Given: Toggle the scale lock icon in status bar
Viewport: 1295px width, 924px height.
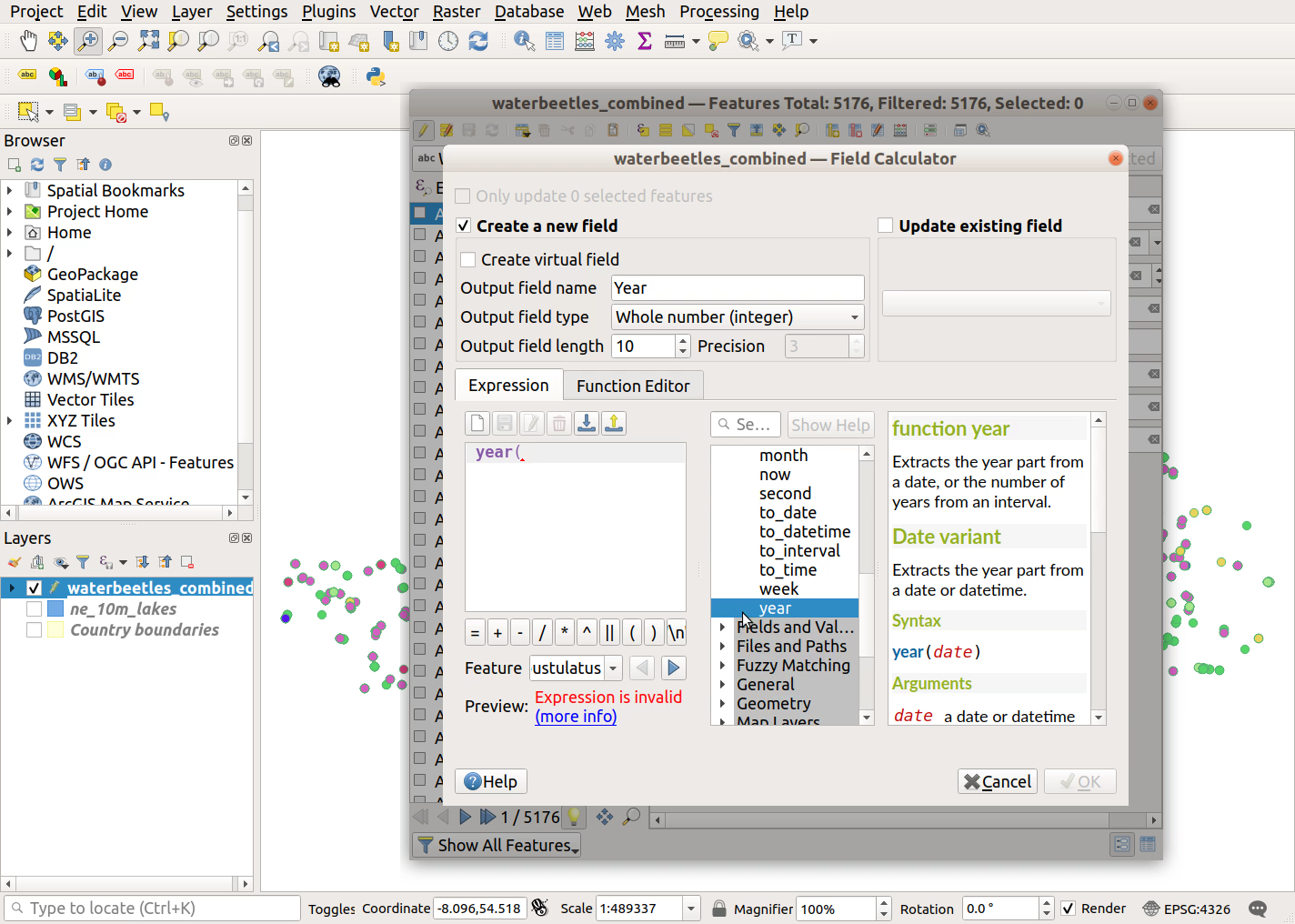Looking at the screenshot, I should (718, 909).
